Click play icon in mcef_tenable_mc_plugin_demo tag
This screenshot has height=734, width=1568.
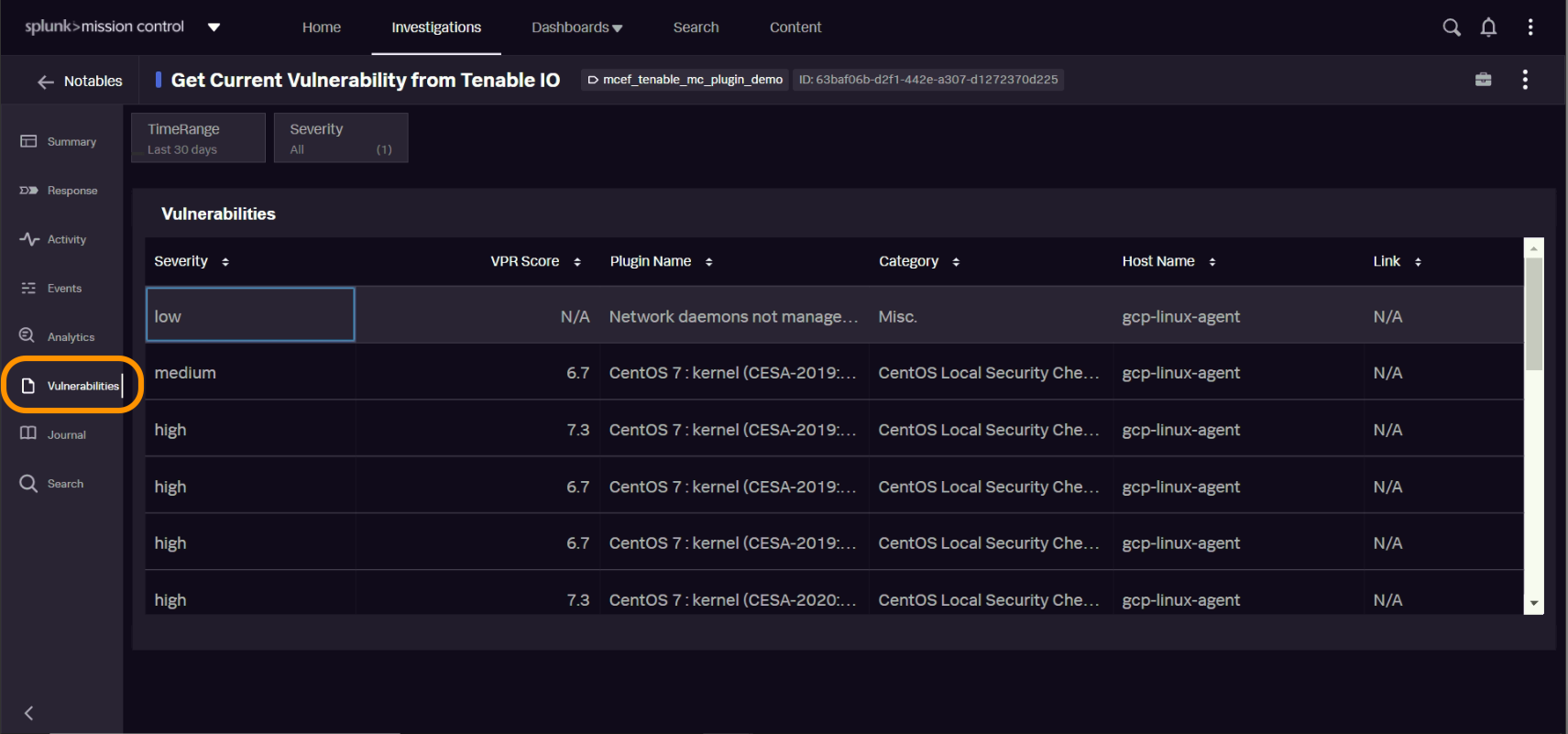593,80
